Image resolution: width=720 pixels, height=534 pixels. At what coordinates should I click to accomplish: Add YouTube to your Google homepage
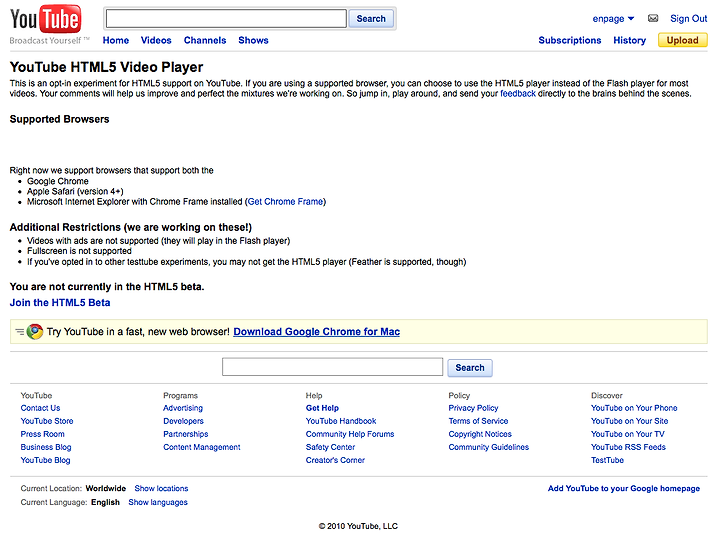click(624, 489)
